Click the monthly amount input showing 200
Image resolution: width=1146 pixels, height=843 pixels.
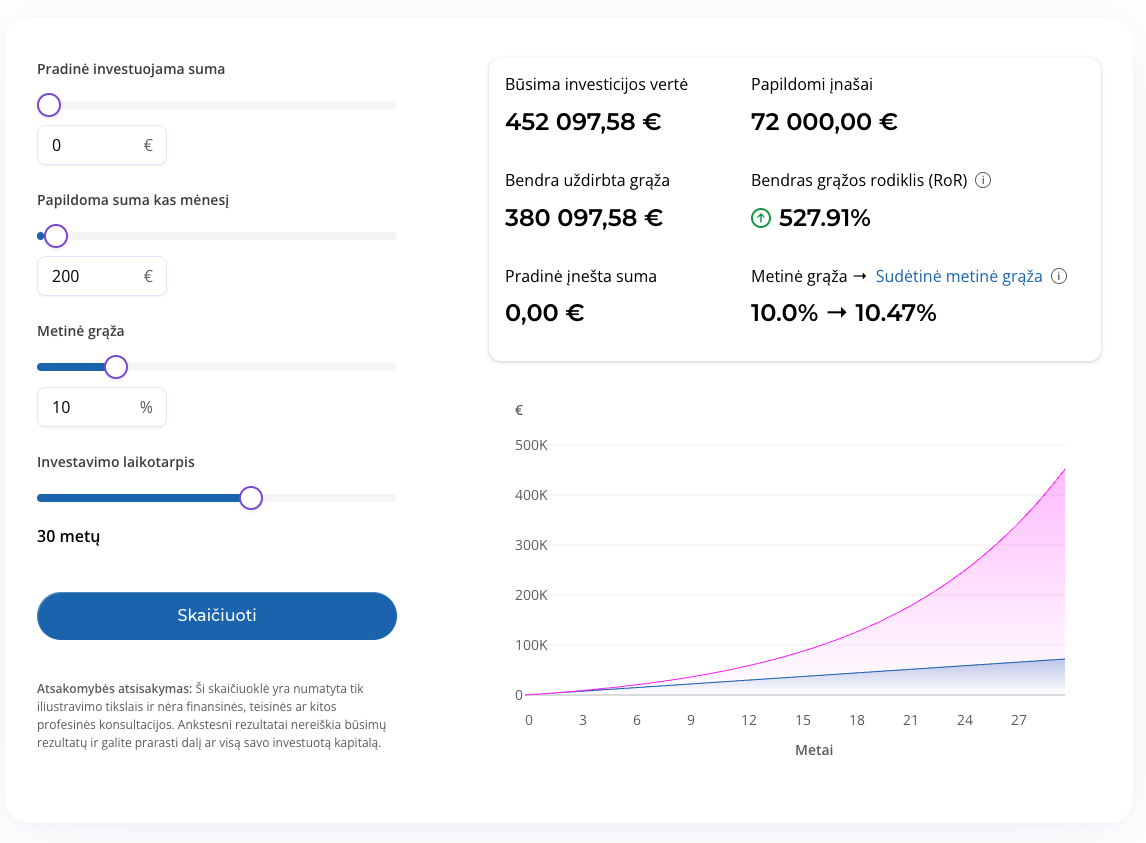(102, 276)
